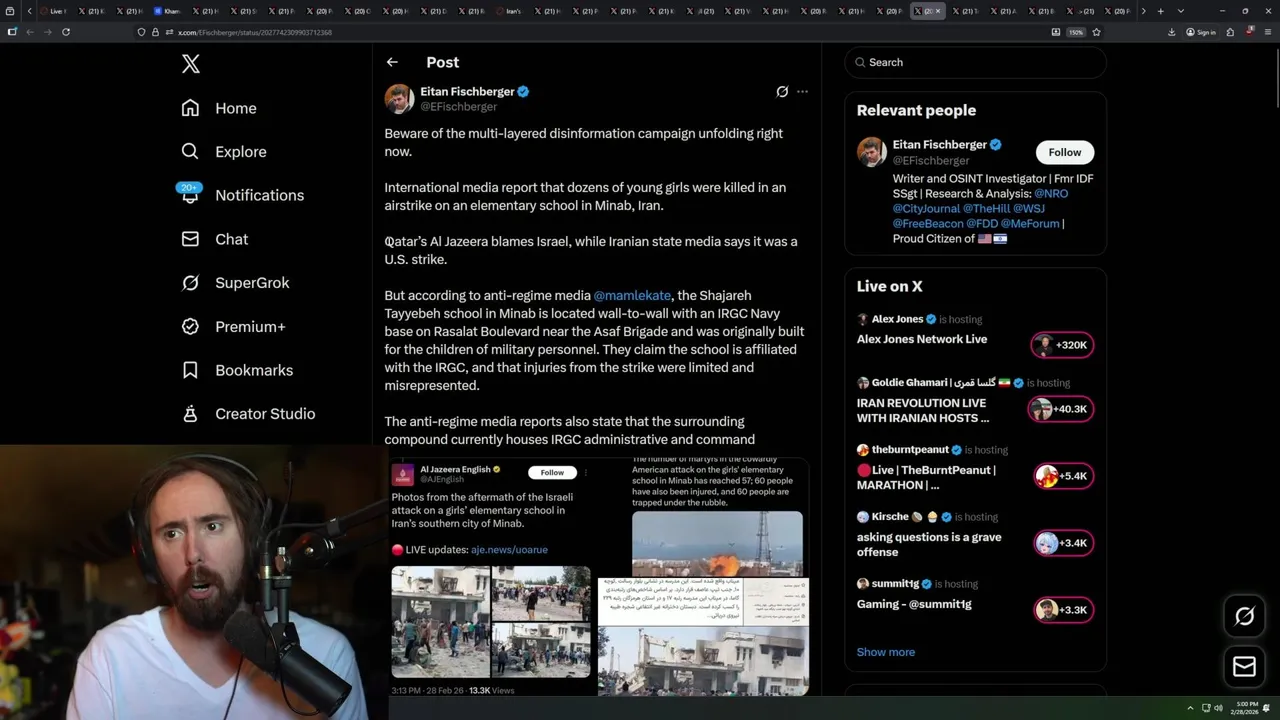Screen dimensions: 1280x720
Task: Join Alex Jones Network Live +320K
Action: click(1062, 345)
